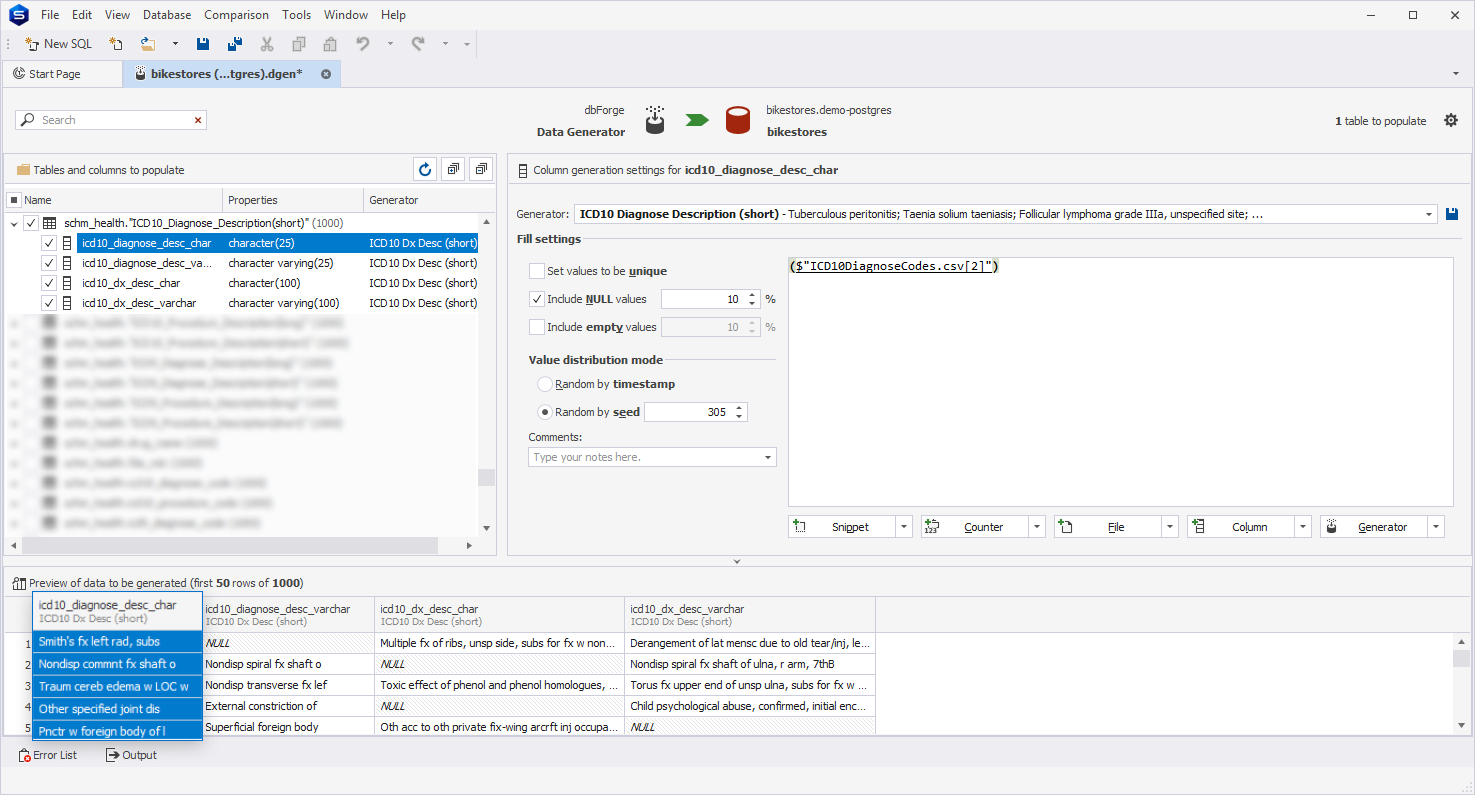Click the Copy icon in toolbar
The image size is (1475, 795).
298,44
